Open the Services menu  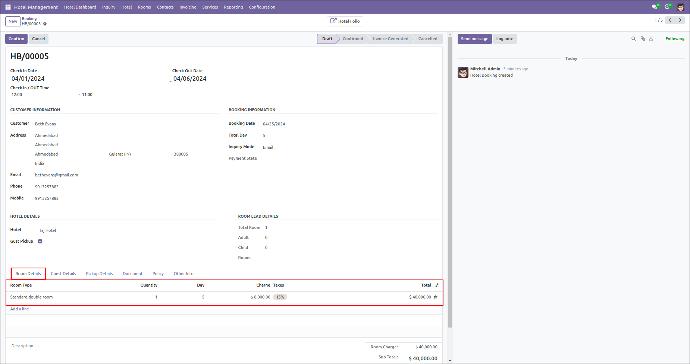pyautogui.click(x=210, y=7)
